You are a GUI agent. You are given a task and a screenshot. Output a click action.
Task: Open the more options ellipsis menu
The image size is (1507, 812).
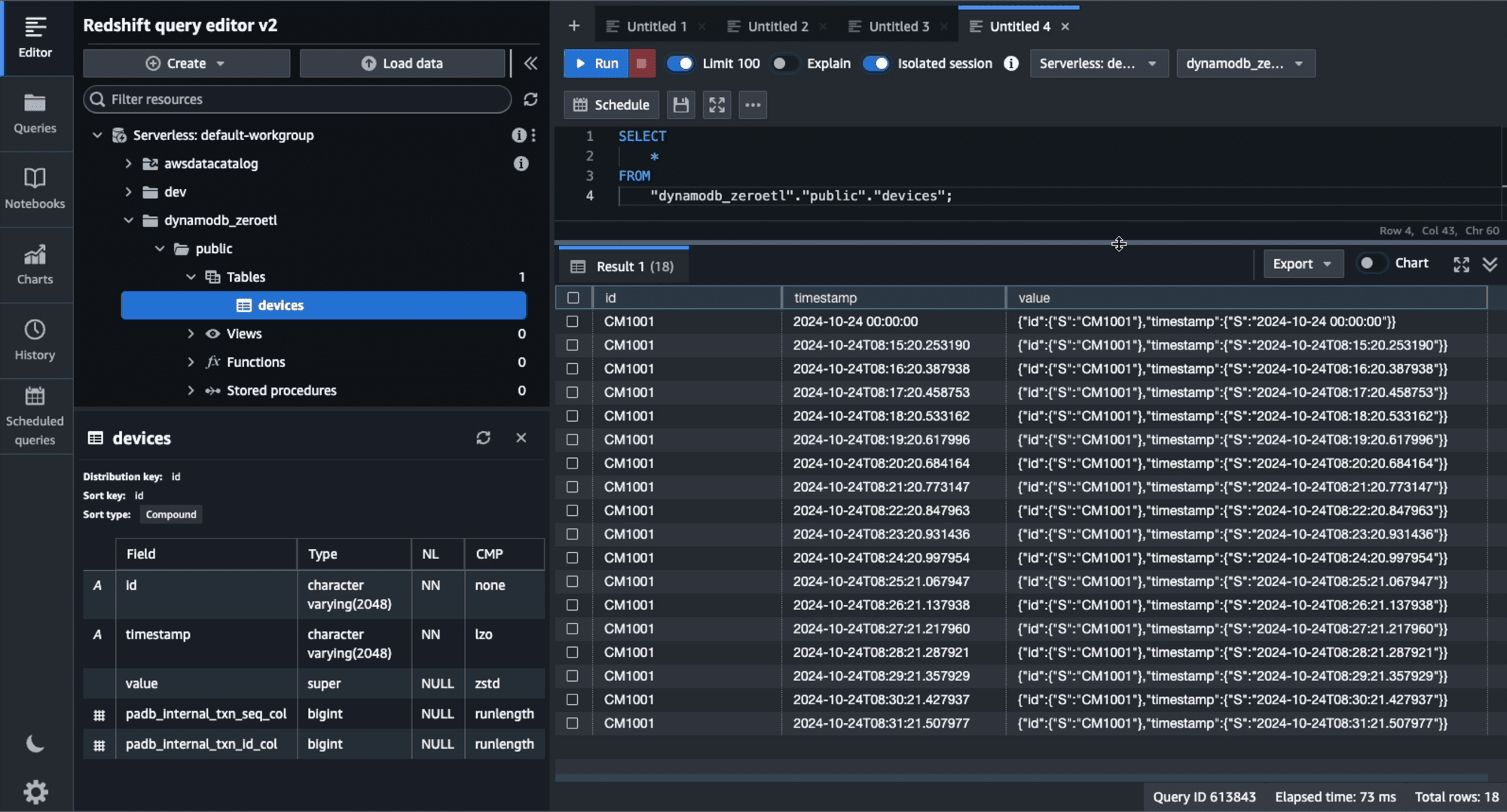[x=753, y=105]
